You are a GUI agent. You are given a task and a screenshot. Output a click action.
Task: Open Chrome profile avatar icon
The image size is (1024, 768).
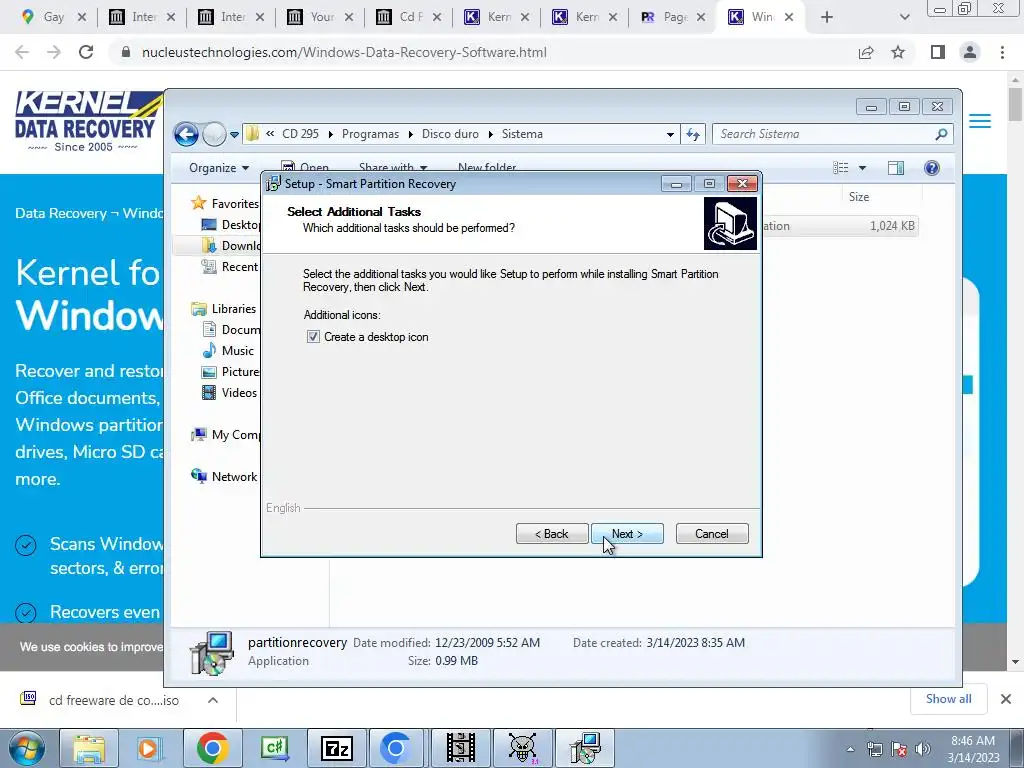(970, 52)
